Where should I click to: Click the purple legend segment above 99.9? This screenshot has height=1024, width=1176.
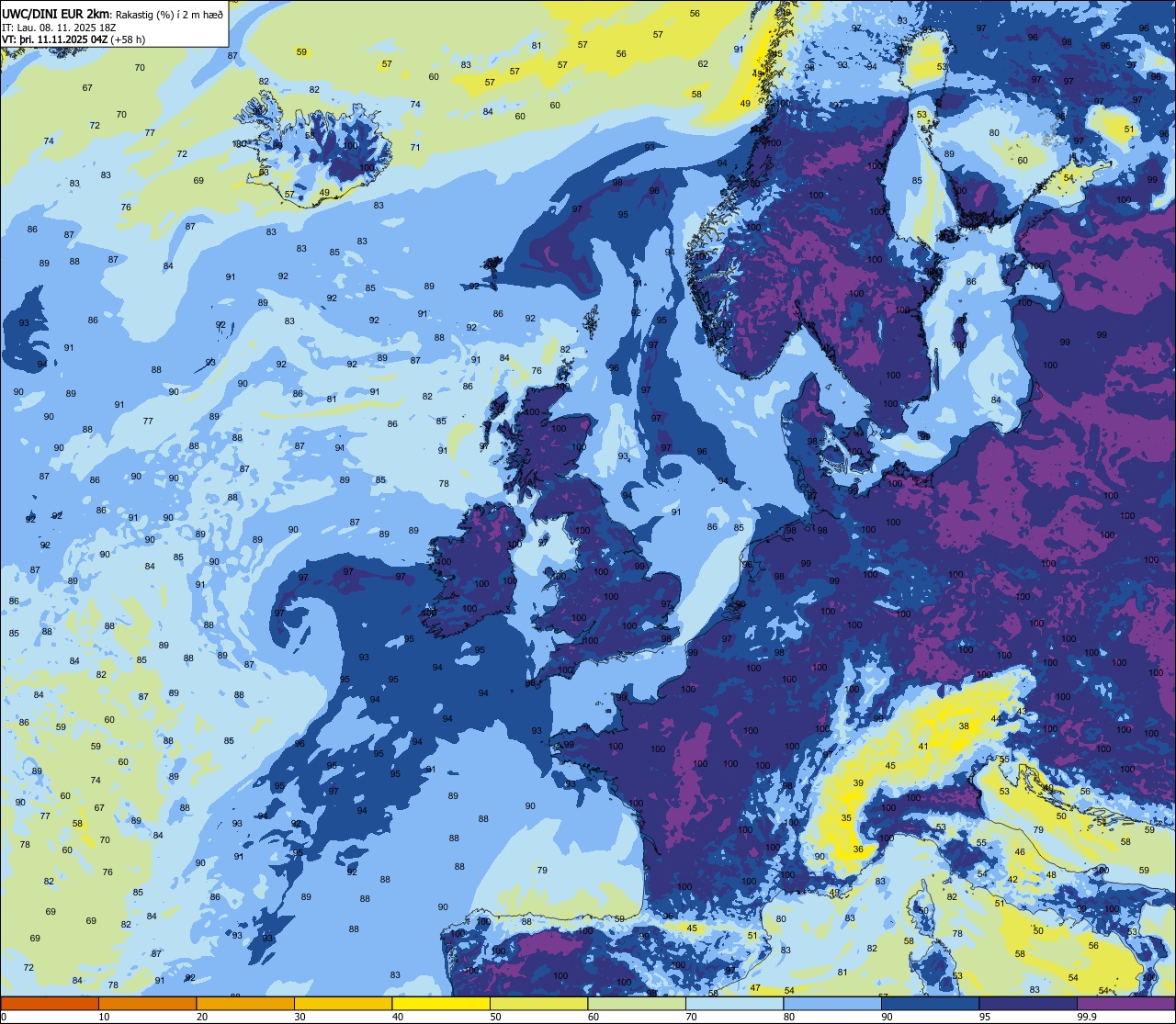1126,1003
